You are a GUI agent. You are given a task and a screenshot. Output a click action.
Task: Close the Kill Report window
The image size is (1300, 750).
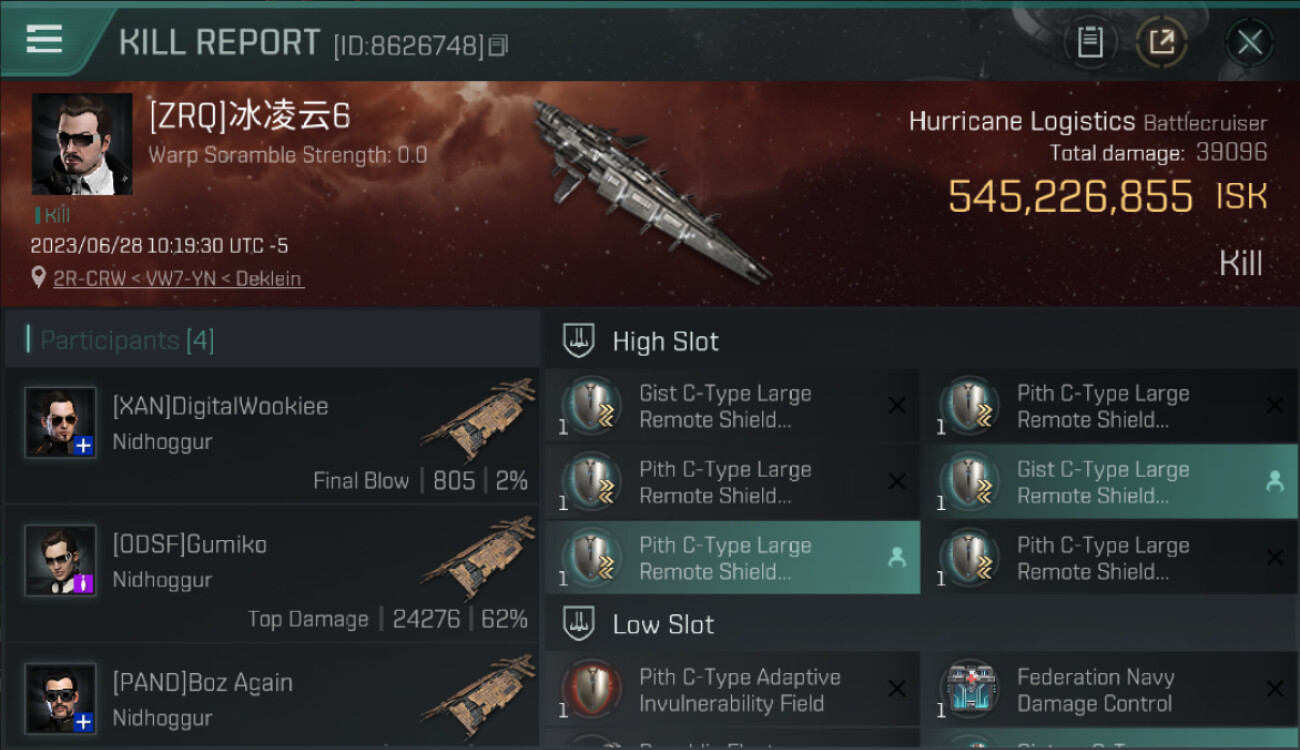[x=1249, y=42]
